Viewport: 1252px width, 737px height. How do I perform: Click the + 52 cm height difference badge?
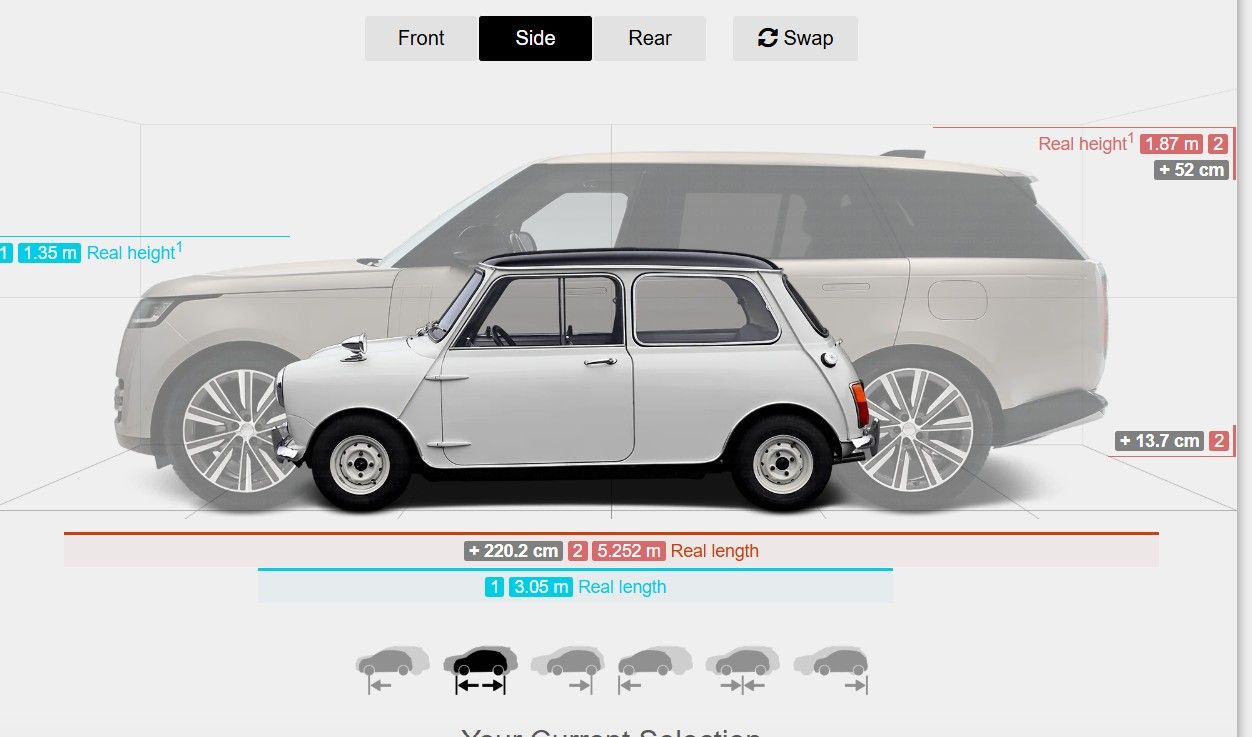coord(1190,170)
